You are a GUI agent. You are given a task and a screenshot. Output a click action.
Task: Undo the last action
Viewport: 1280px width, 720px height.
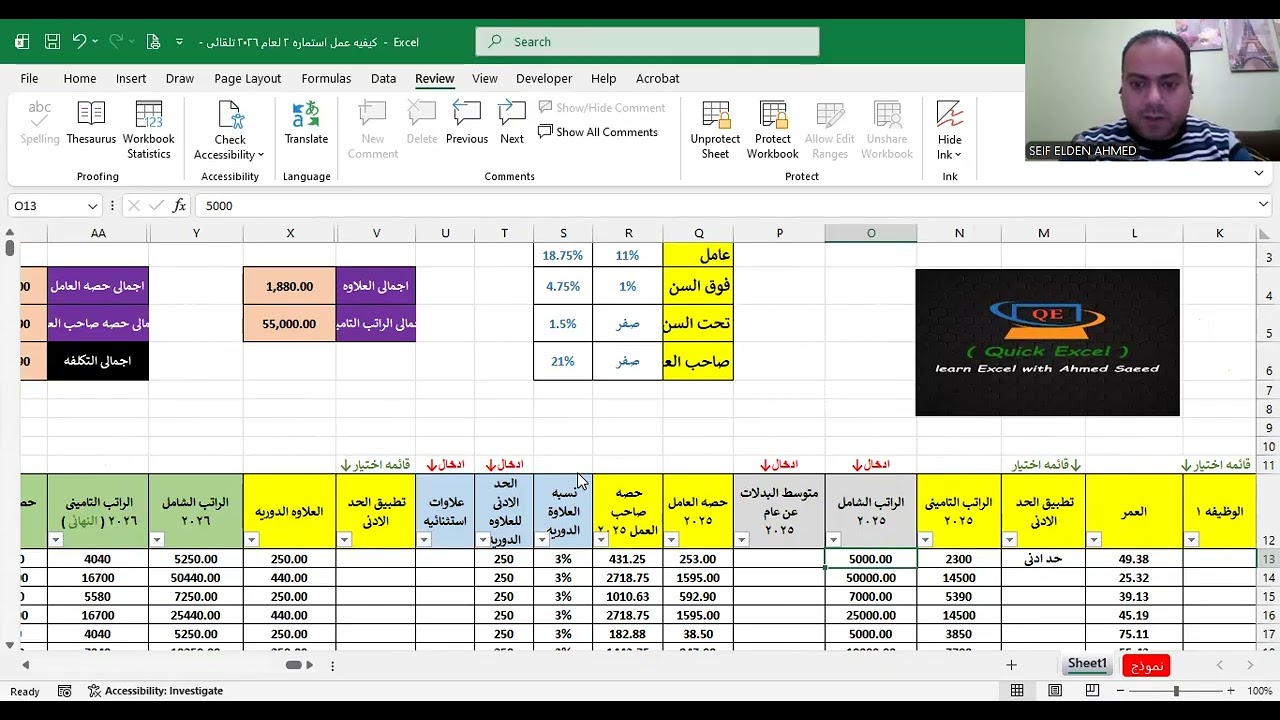(79, 42)
